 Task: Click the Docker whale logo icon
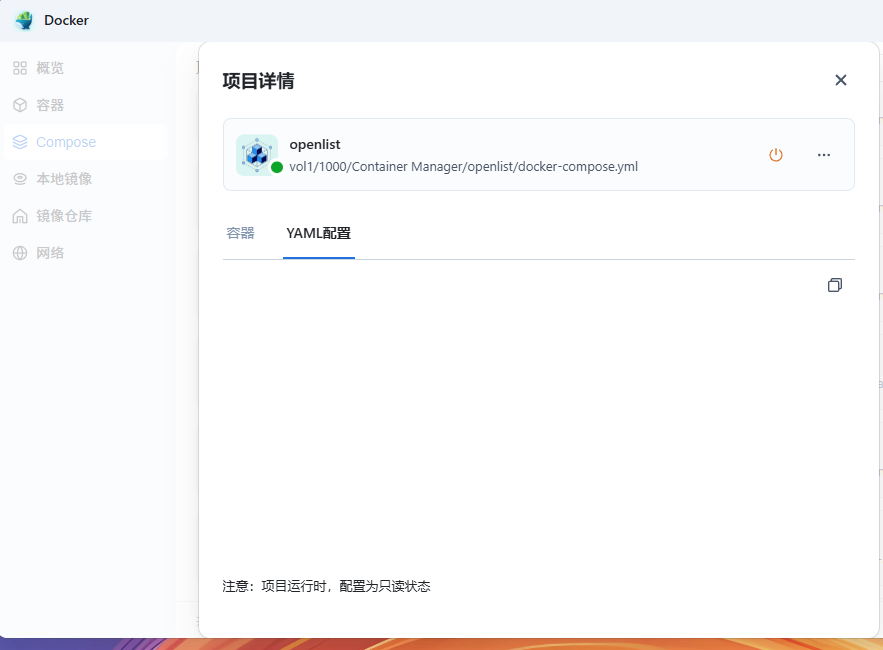pyautogui.click(x=24, y=20)
